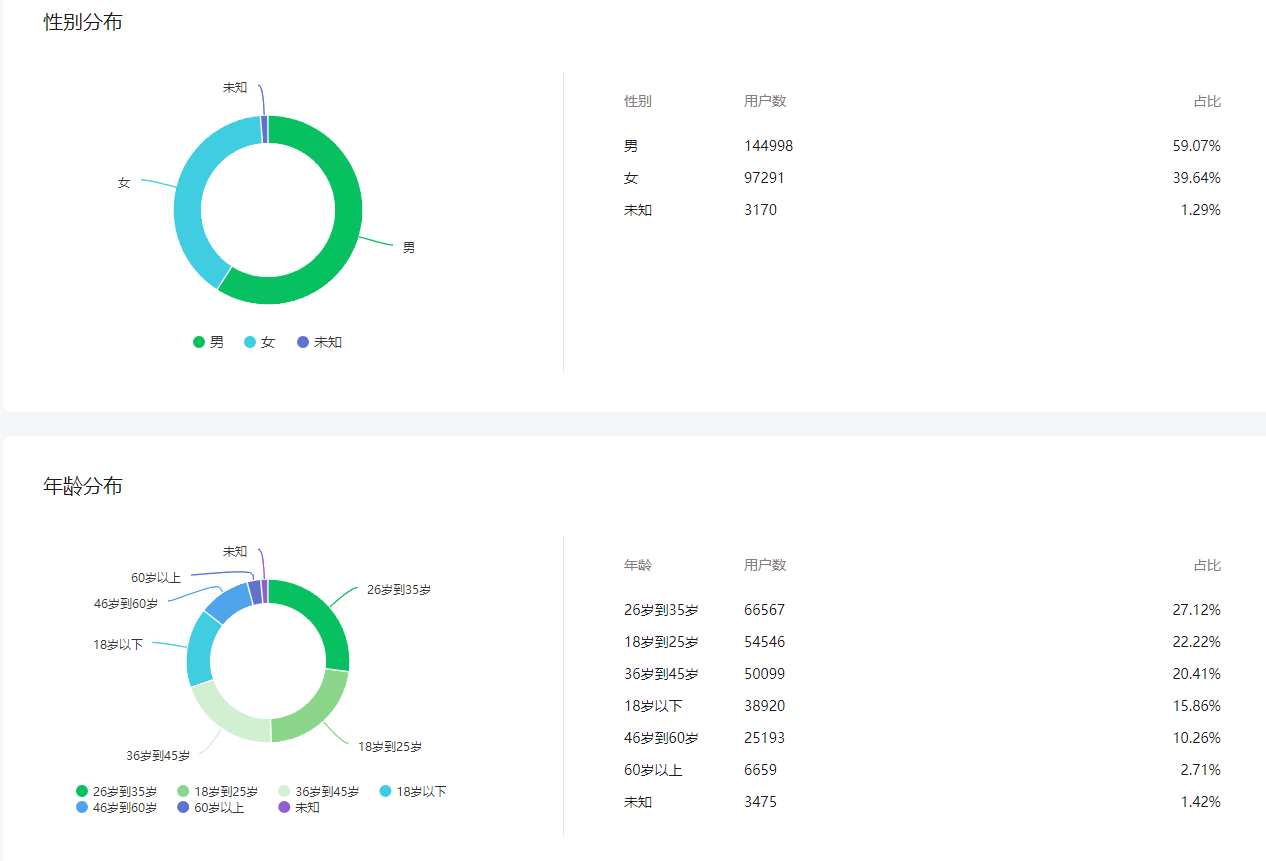Click the 占比 header in gender table
The image size is (1266, 861).
tap(1207, 101)
